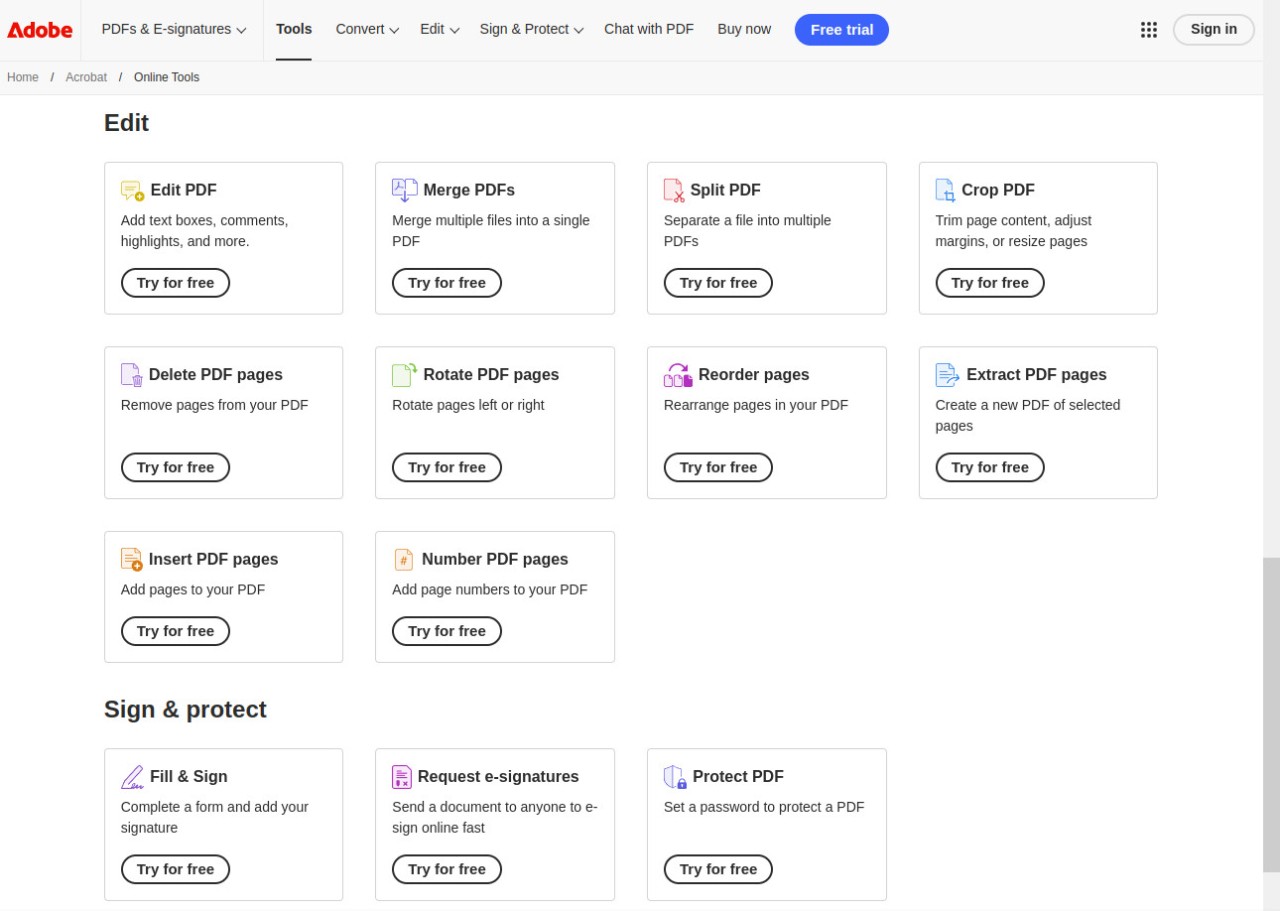The height and width of the screenshot is (911, 1280).
Task: Click the Reorder pages icon
Action: click(x=677, y=375)
